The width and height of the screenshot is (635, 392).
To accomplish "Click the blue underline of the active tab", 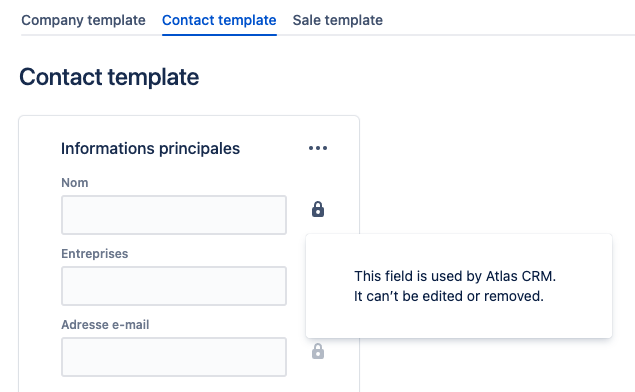I will coord(219,35).
